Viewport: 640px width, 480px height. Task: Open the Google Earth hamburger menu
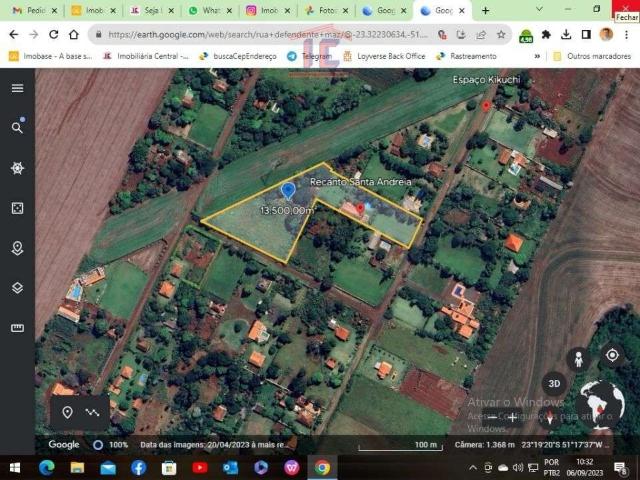click(x=17, y=88)
